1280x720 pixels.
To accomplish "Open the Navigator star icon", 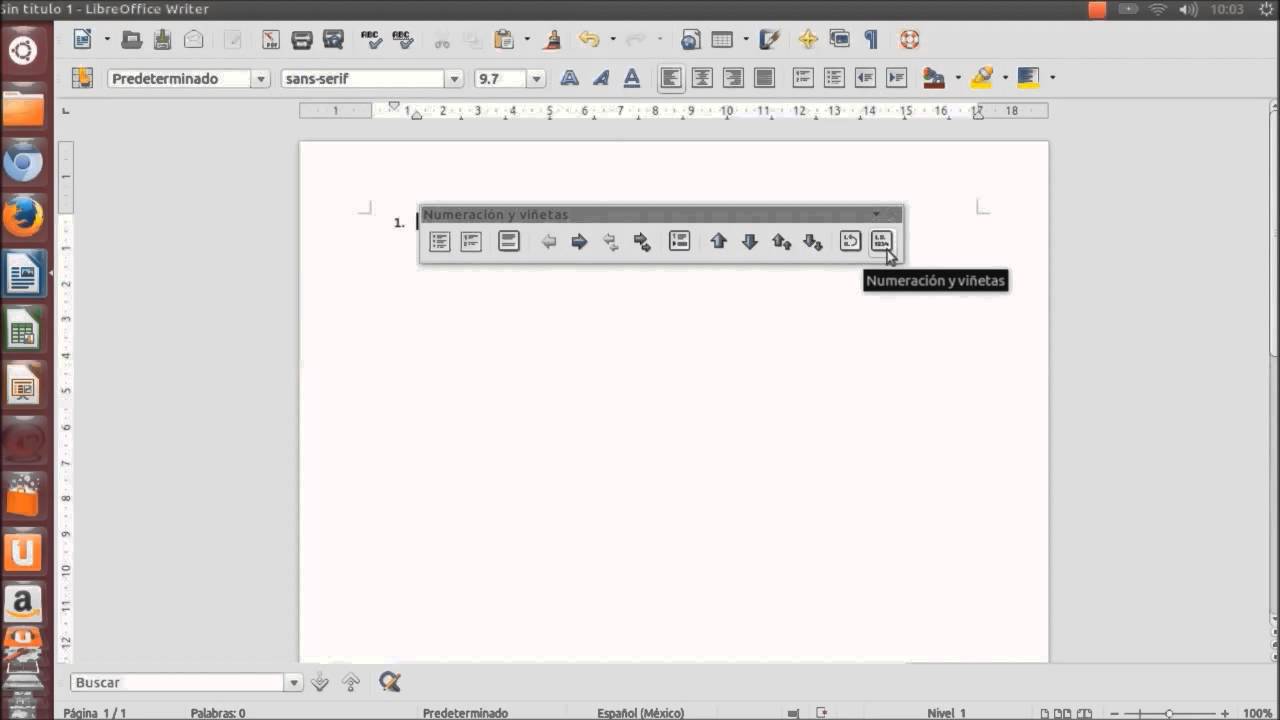I will click(808, 40).
